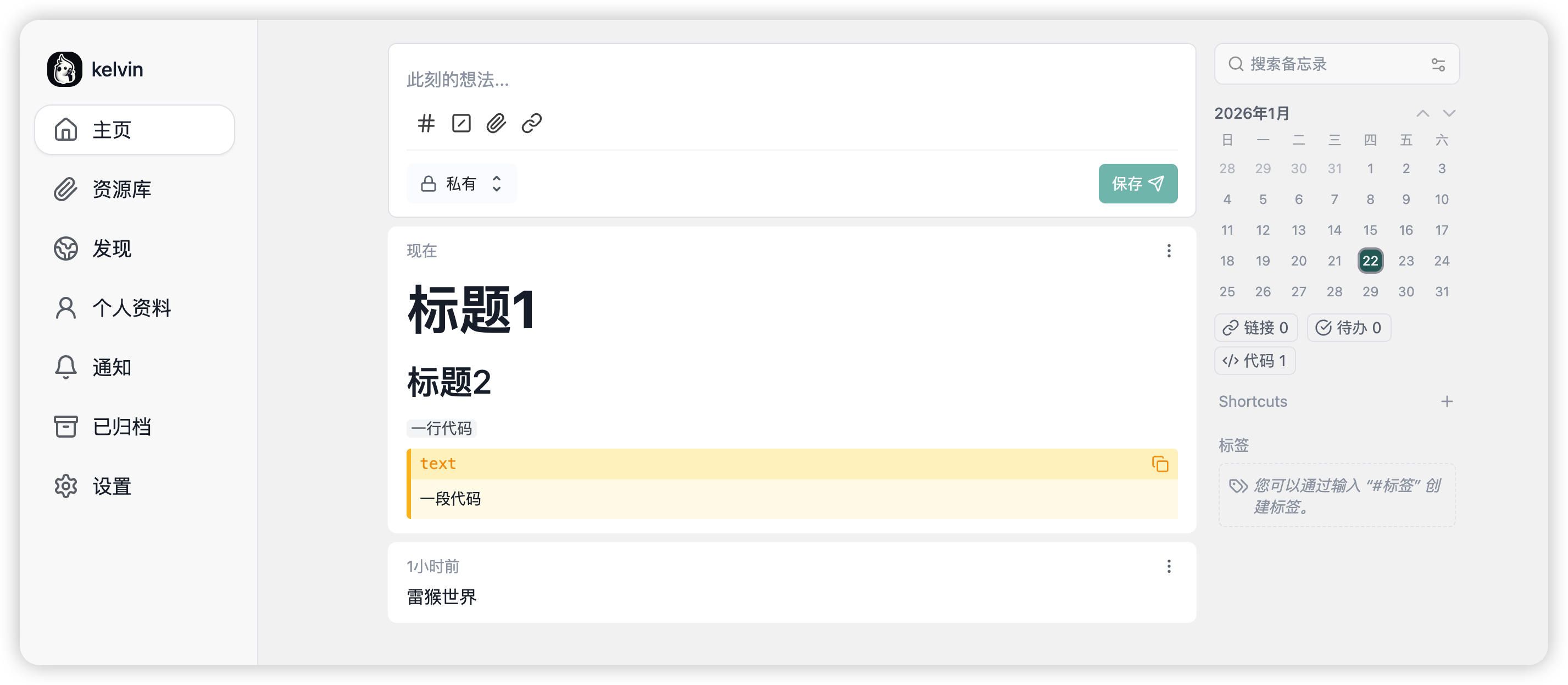The image size is (1568, 685).
Task: Toggle the 代码 1 filter chip
Action: [x=1254, y=361]
